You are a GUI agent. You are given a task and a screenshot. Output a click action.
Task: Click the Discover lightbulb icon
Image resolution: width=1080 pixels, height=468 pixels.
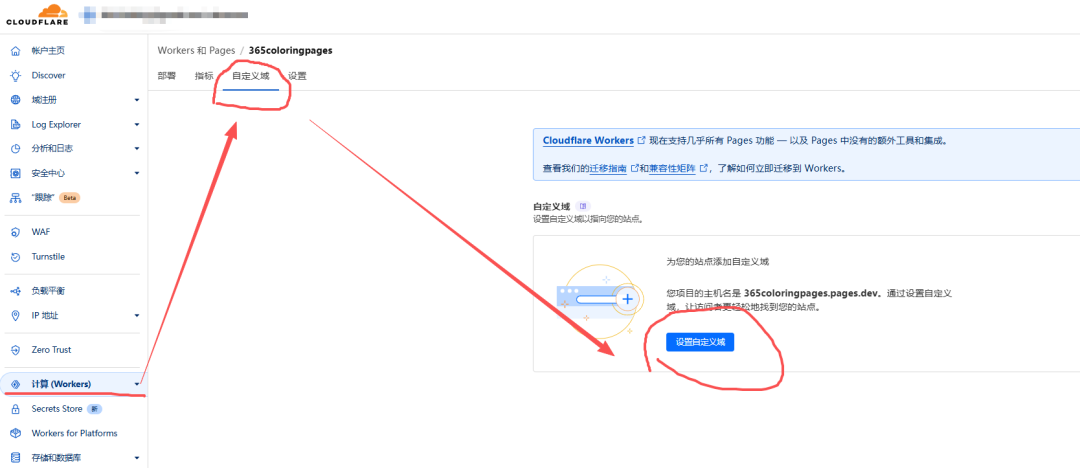[15, 75]
